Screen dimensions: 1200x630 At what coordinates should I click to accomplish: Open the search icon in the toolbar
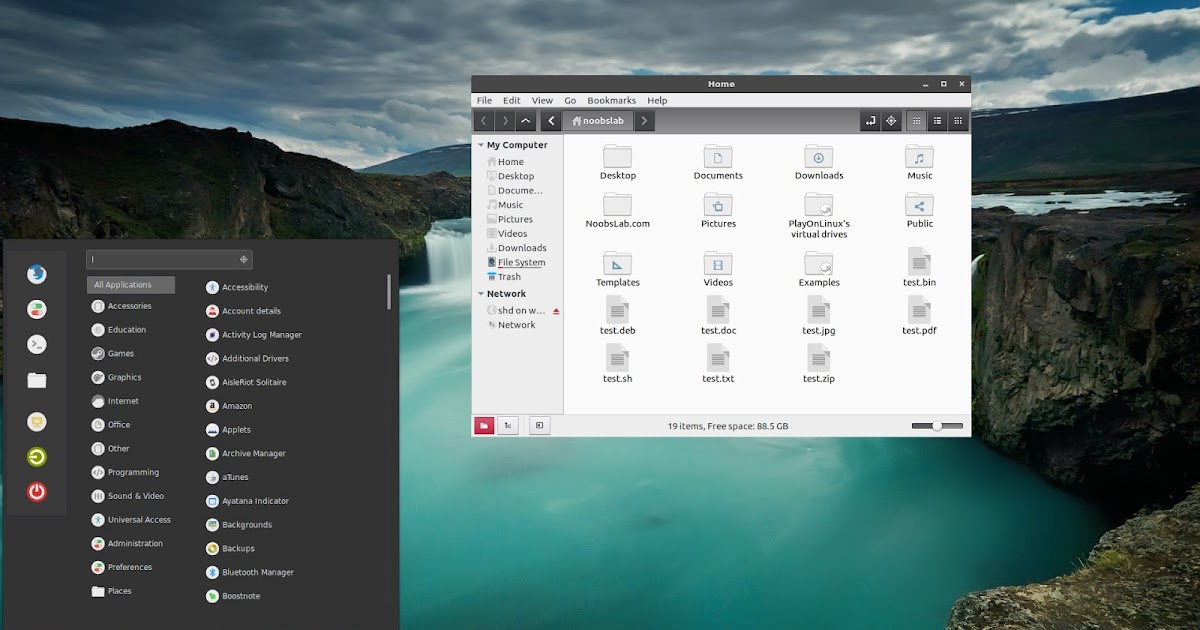click(x=891, y=120)
